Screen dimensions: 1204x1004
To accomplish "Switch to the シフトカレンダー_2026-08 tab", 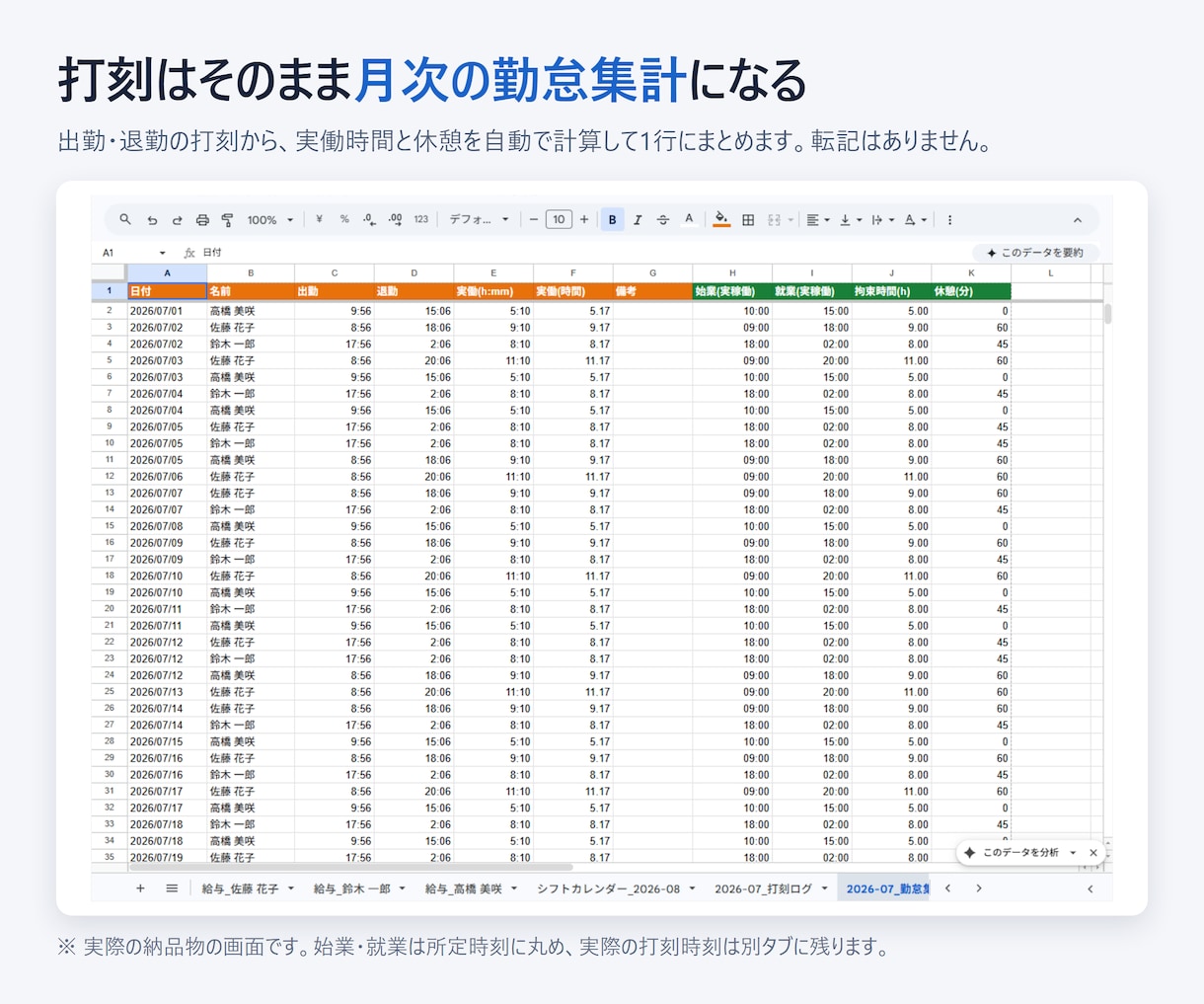I will tap(608, 888).
